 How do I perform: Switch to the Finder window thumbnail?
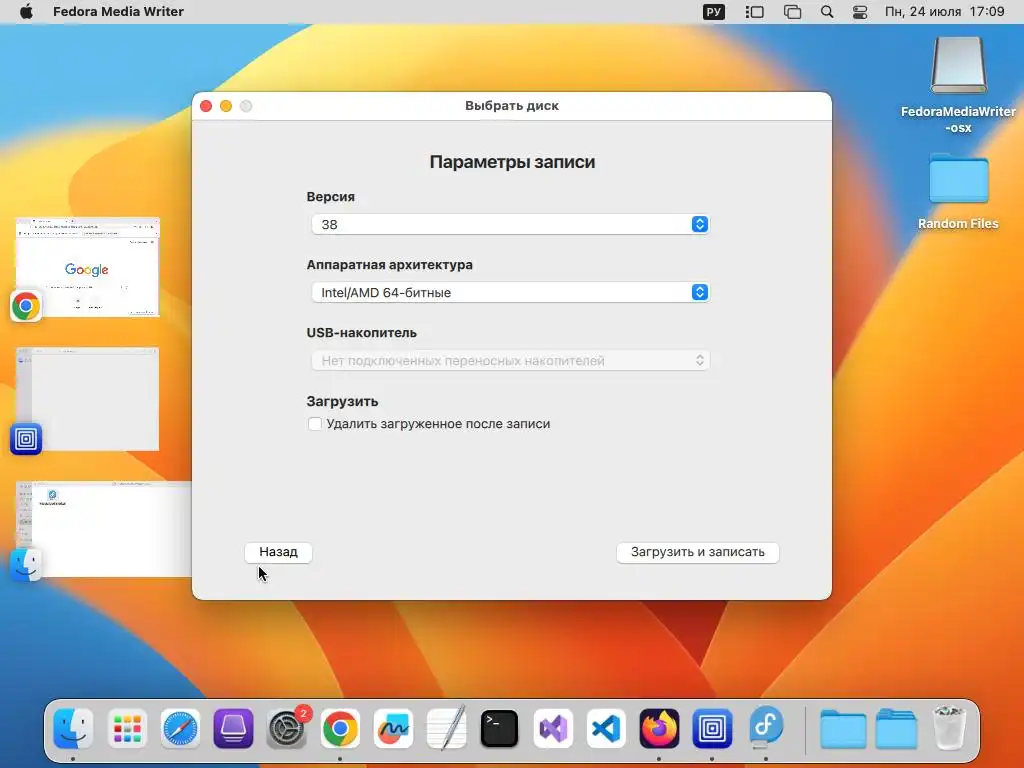tap(104, 529)
